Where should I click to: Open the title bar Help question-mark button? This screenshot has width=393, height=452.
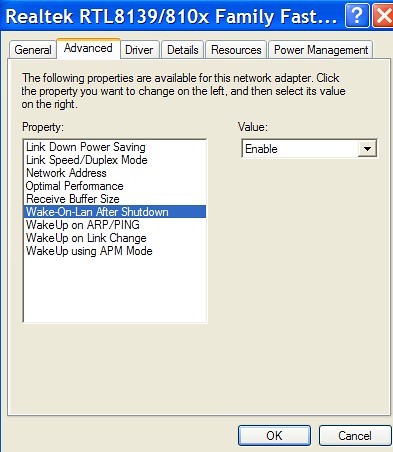(x=357, y=15)
